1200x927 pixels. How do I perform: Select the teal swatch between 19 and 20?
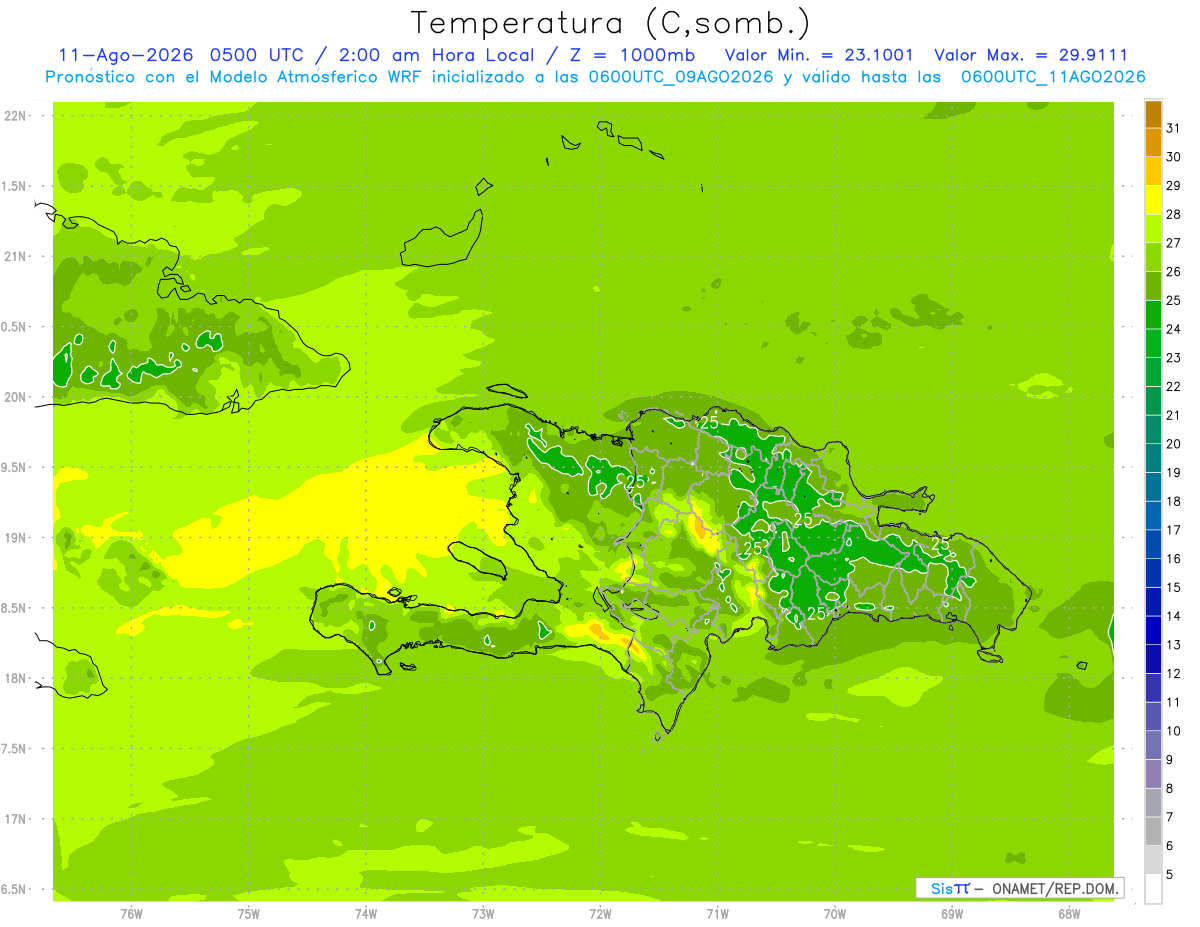coord(1153,458)
